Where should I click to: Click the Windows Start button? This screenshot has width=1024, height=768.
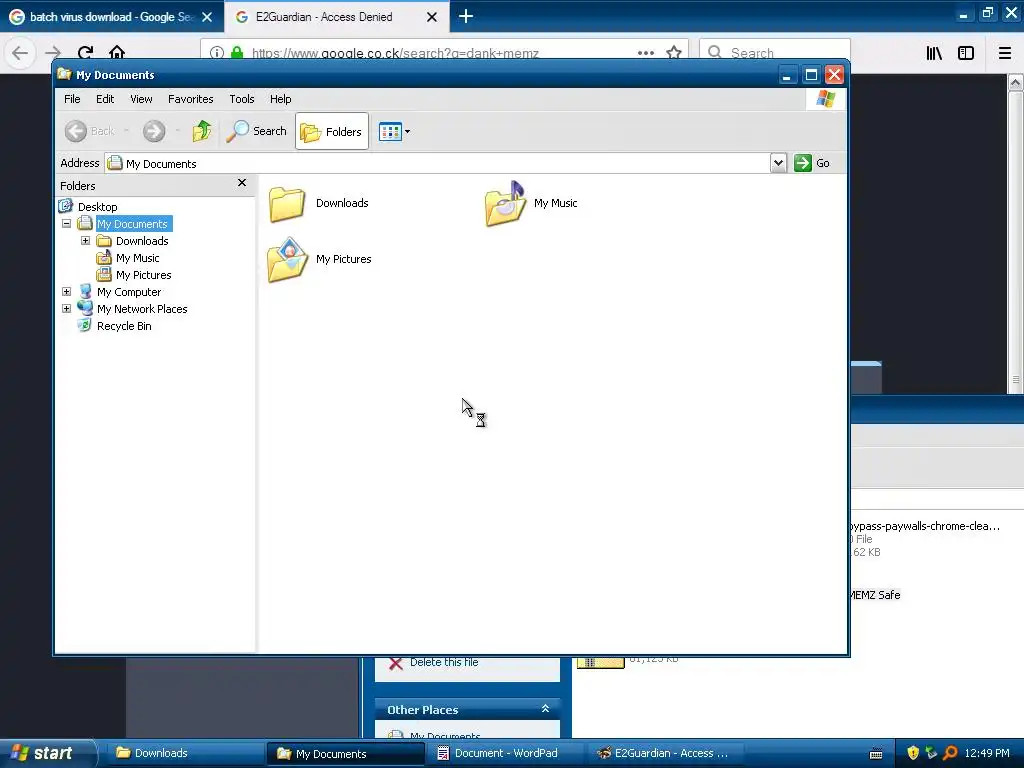[47, 753]
